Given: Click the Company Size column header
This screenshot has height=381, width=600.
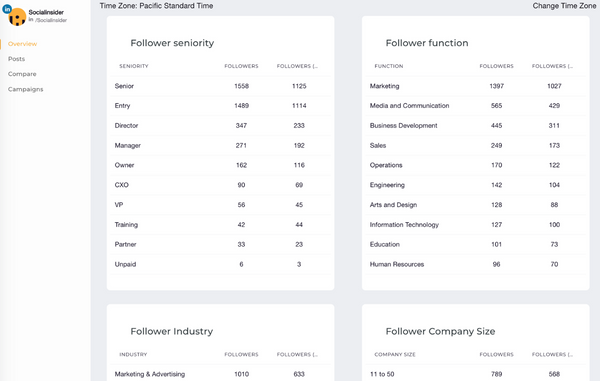Looking at the screenshot, I should 395,355.
